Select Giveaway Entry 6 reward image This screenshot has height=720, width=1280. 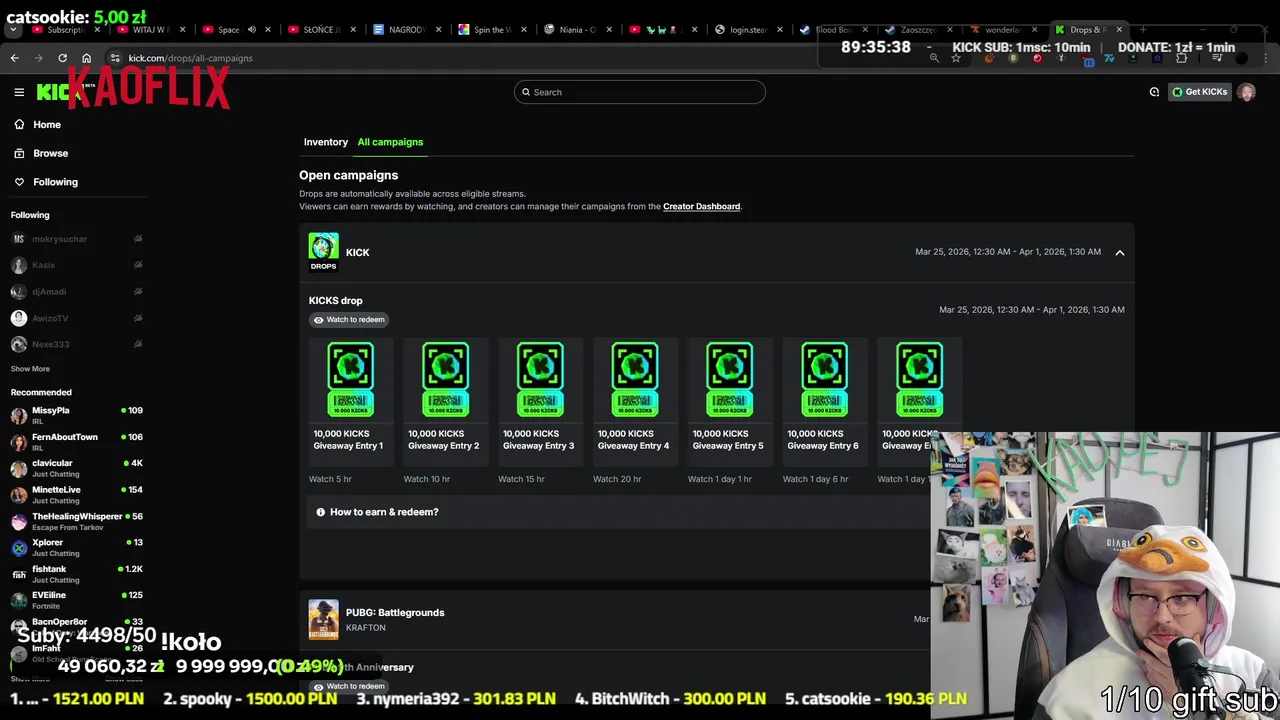[824, 380]
